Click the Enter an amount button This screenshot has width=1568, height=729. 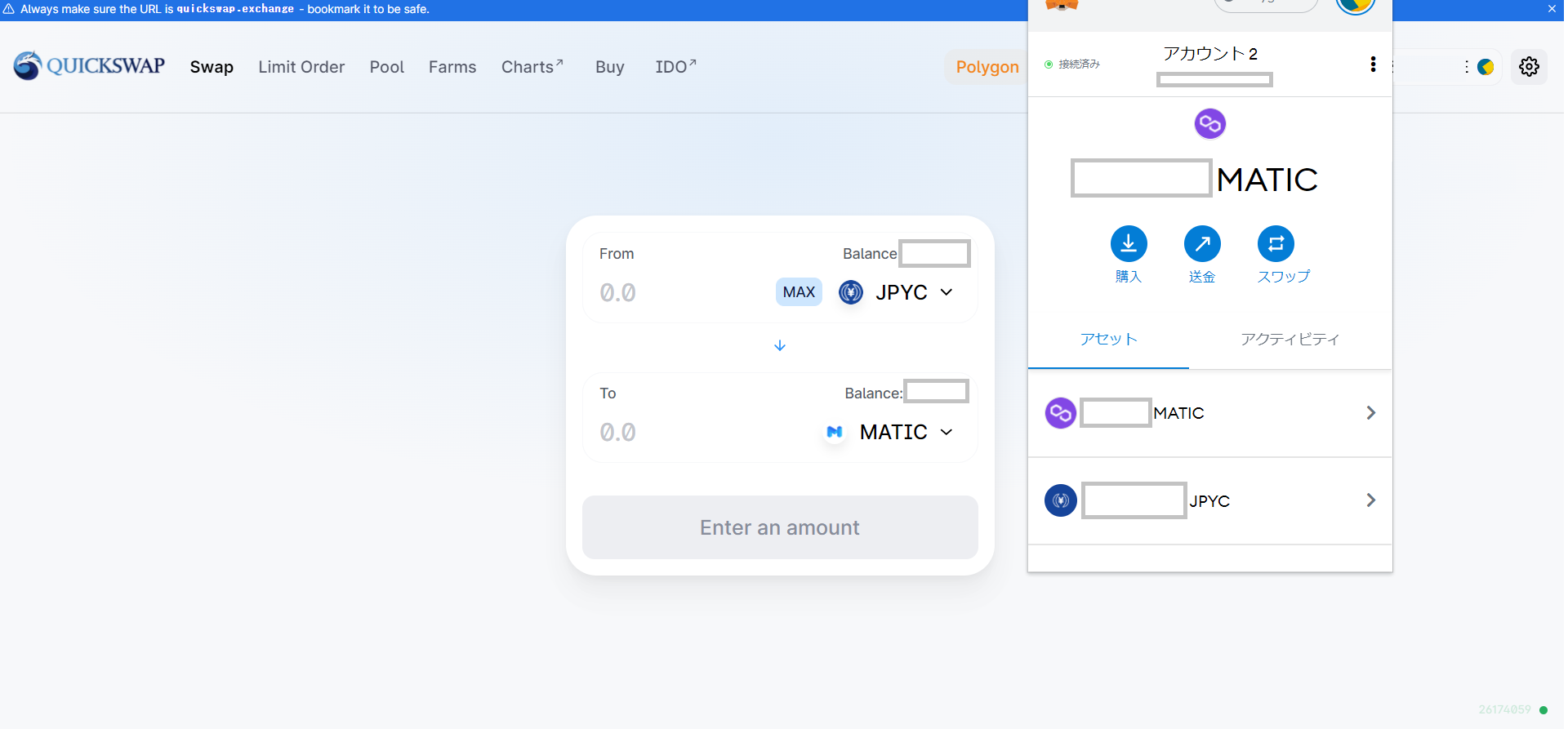(780, 527)
